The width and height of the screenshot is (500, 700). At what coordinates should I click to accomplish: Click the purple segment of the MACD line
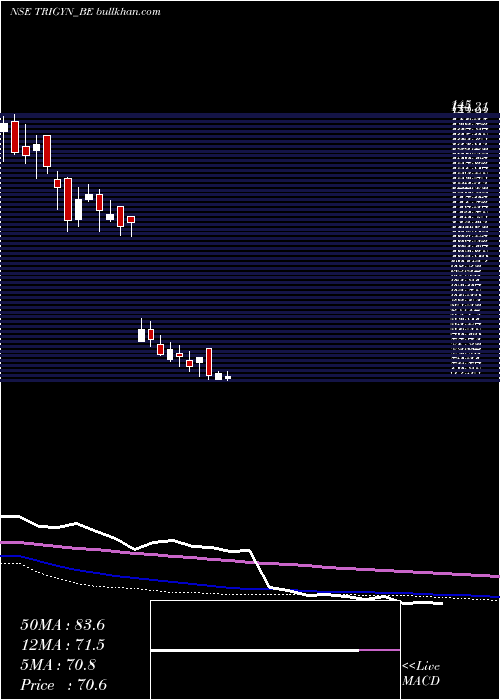tap(379, 650)
